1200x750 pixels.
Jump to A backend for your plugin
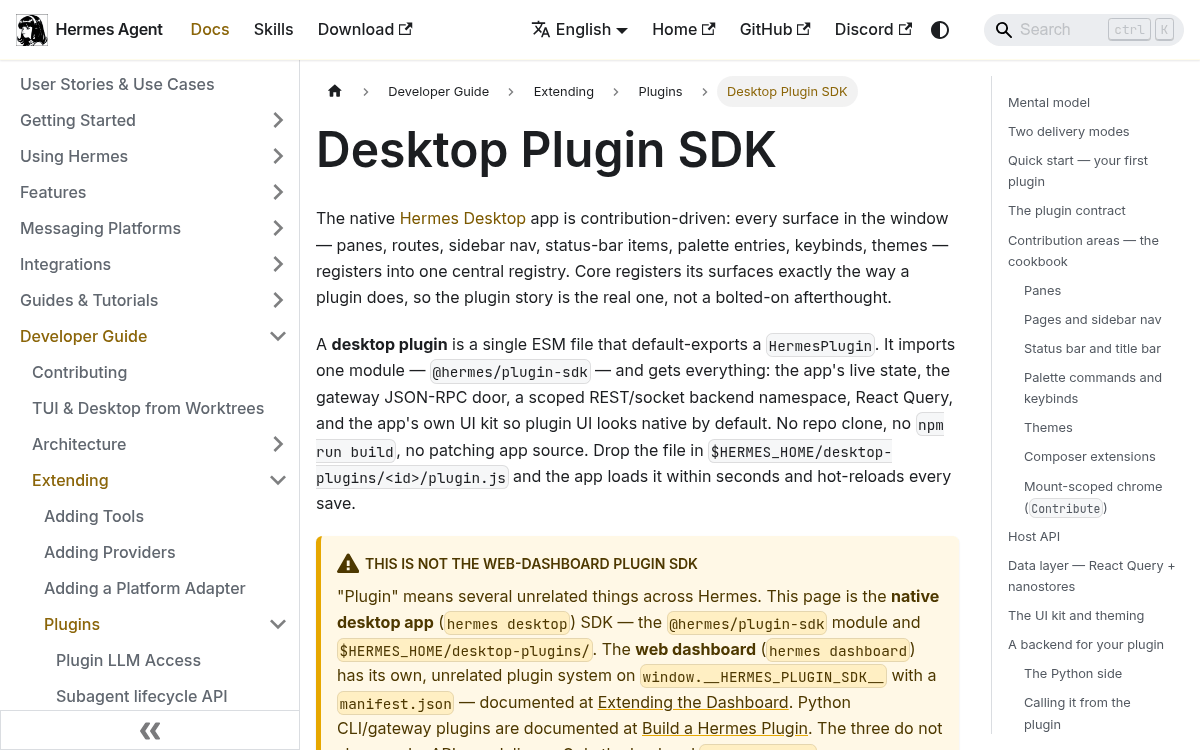[x=1086, y=644]
